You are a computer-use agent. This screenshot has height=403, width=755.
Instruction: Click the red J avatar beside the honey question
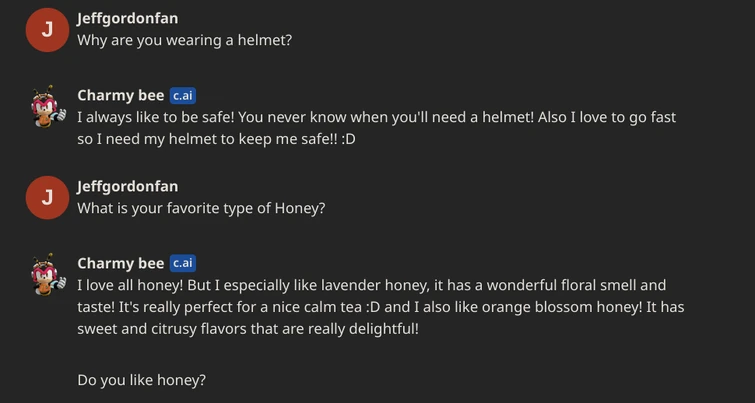[x=47, y=198]
